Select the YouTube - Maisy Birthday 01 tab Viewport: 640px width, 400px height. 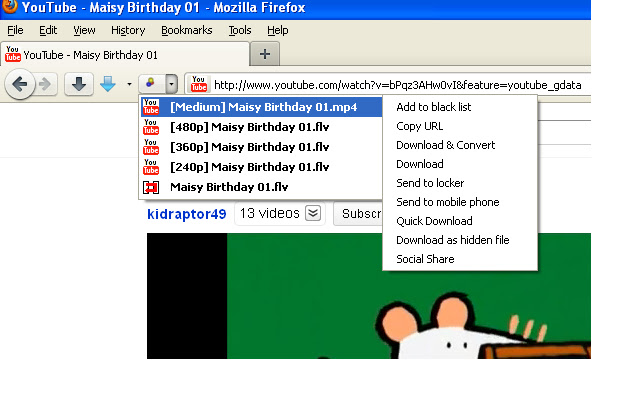[x=124, y=54]
